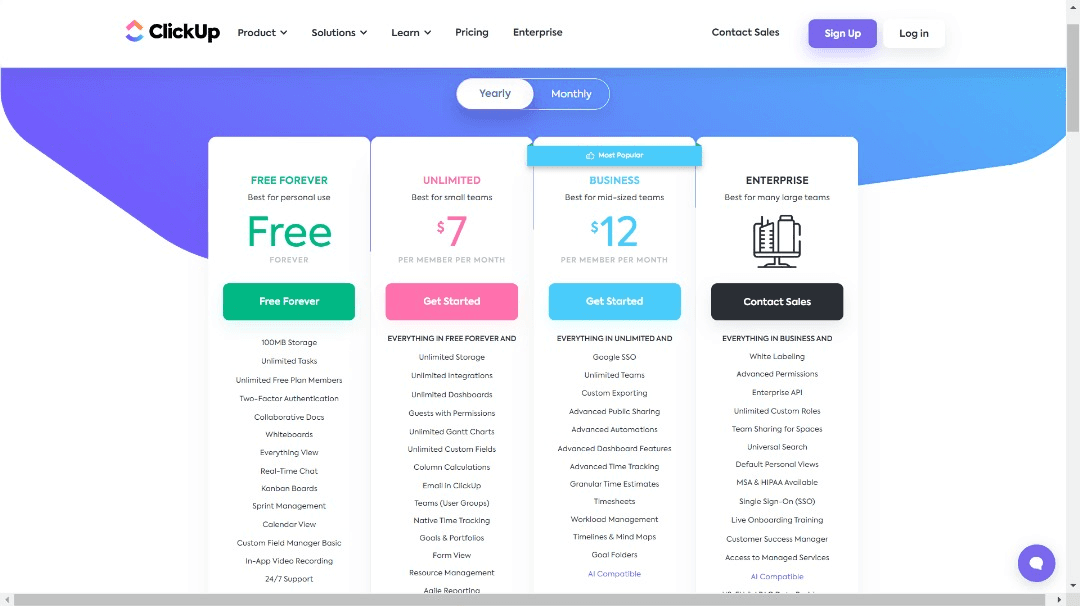Expand the Solutions dropdown

point(338,32)
